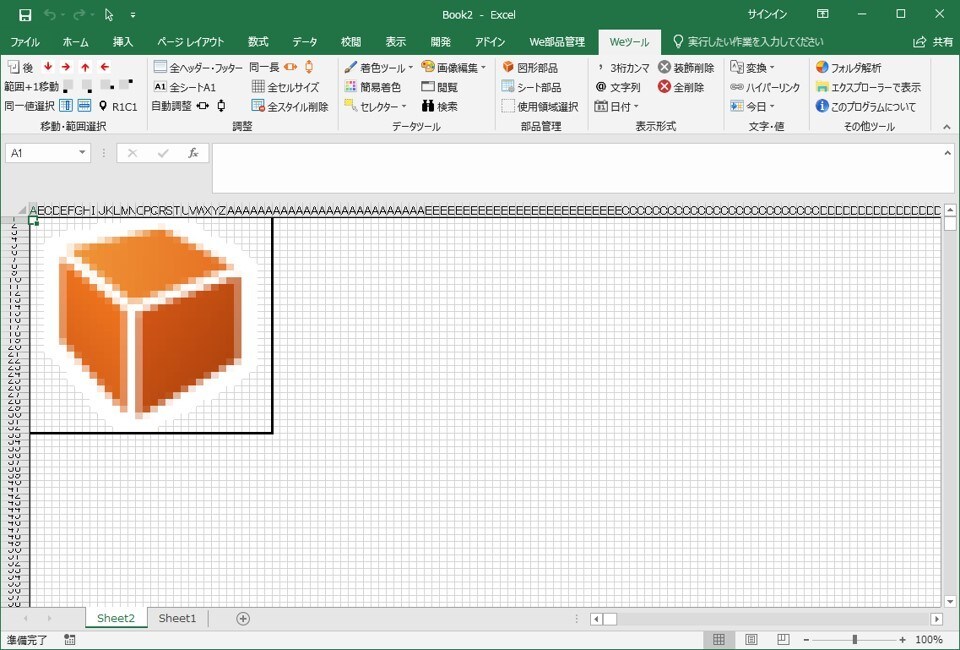Viewport: 960px width, 650px height.
Task: Click このプログラムについて info button
Action: click(x=866, y=106)
